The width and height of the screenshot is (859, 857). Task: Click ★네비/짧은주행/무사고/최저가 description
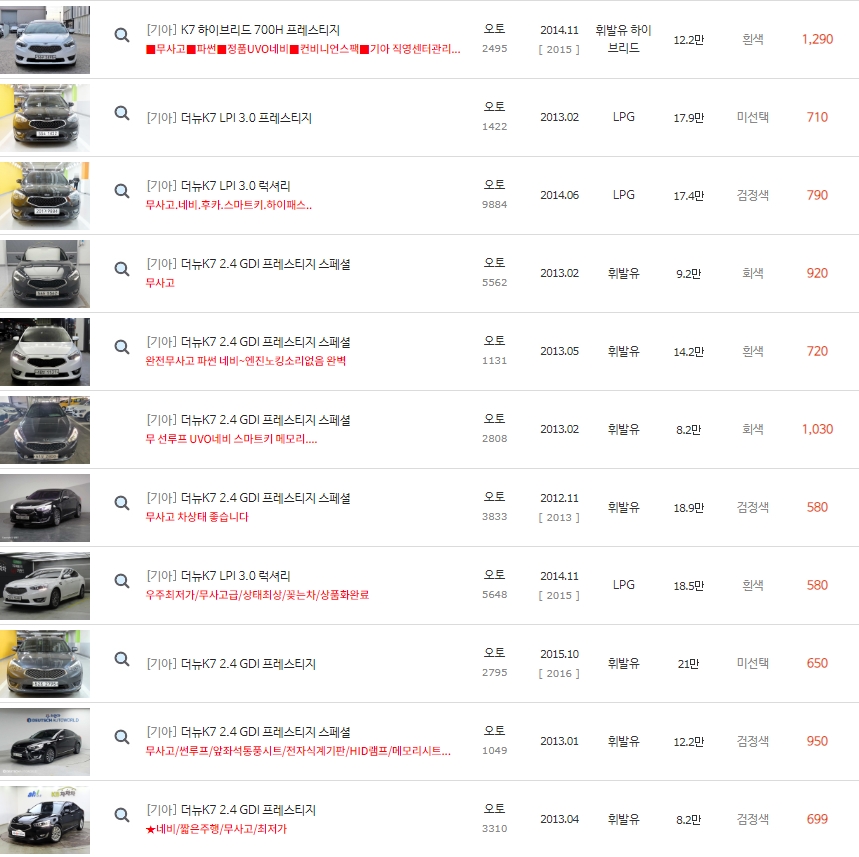point(216,829)
